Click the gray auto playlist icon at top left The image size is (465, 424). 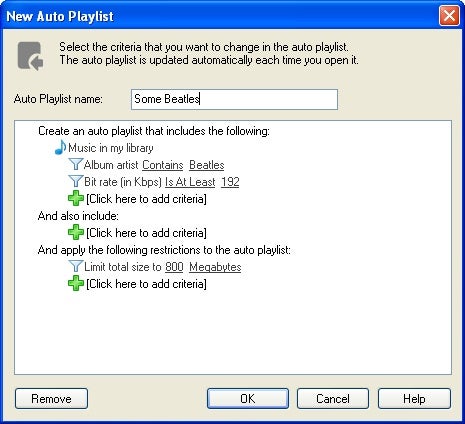click(30, 56)
